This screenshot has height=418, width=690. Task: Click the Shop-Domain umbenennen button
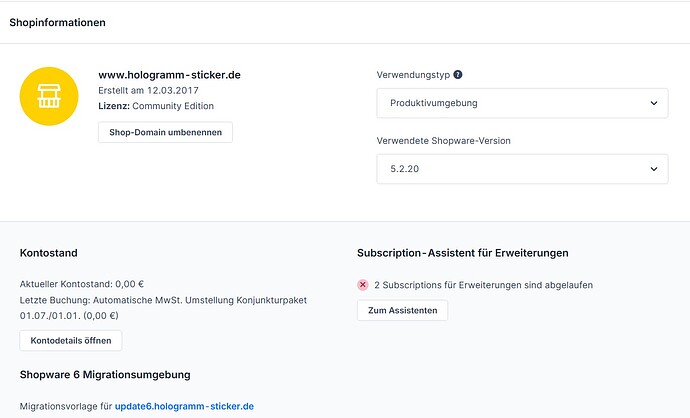pos(165,132)
